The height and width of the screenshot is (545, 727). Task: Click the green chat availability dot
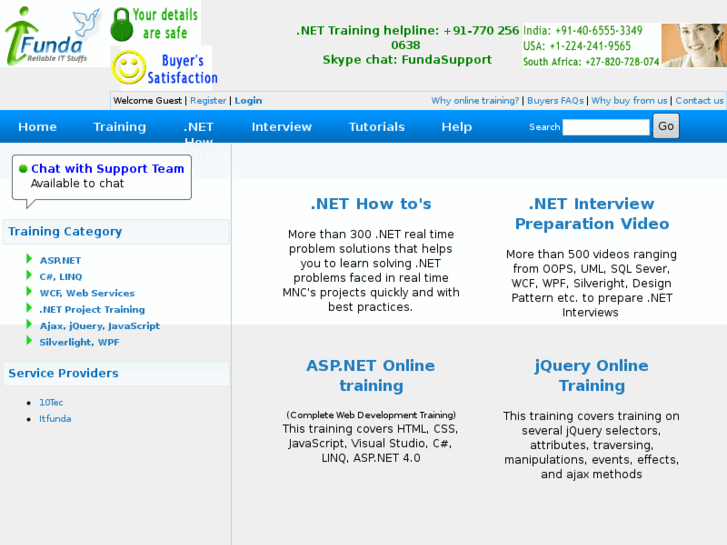(23, 169)
